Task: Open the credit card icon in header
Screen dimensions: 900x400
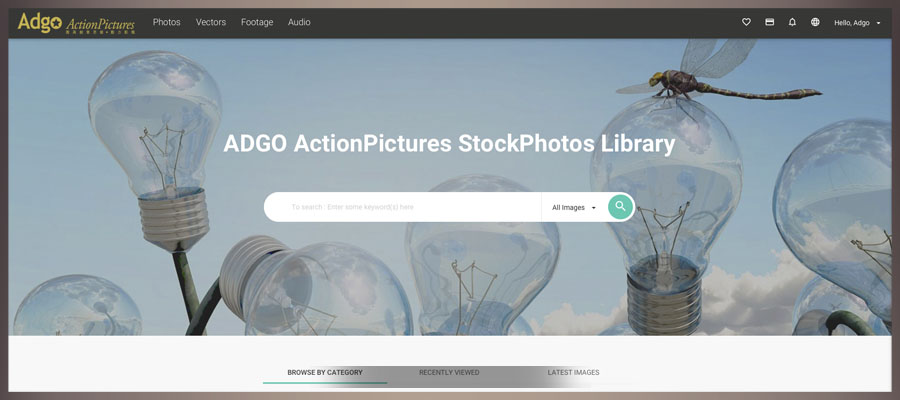Action: (770, 22)
